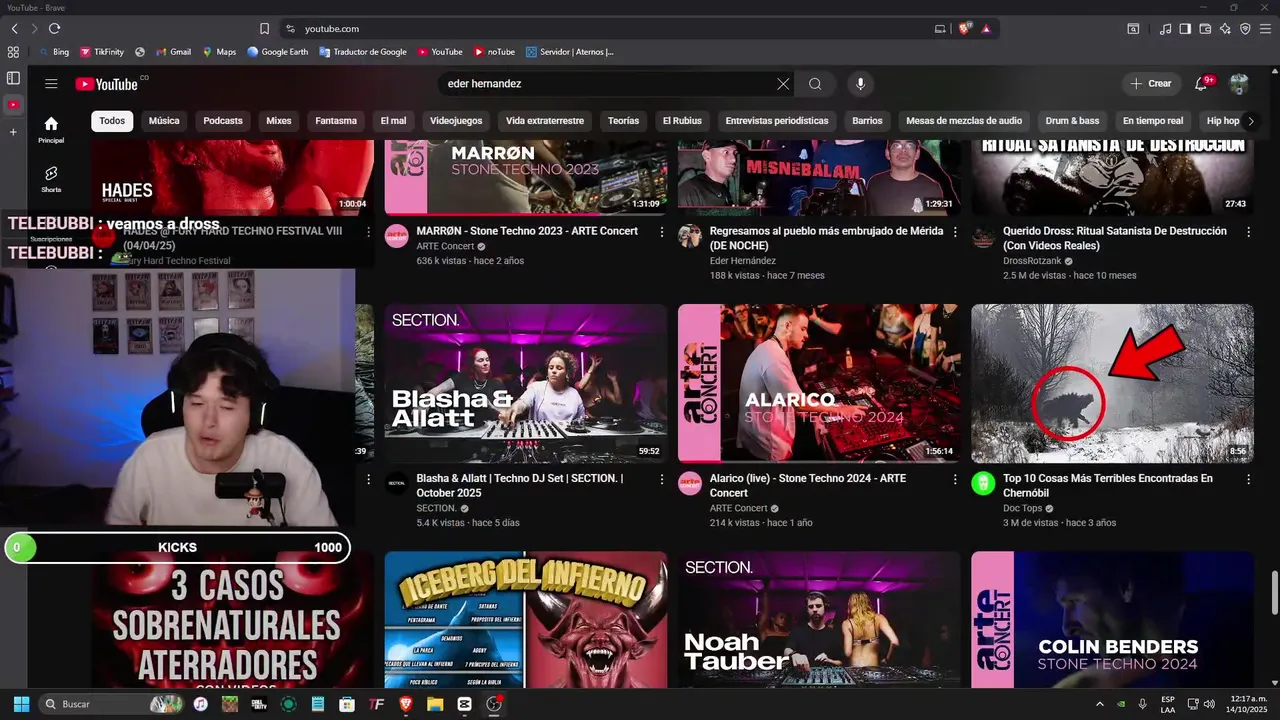Open the account avatar menu
Image resolution: width=1280 pixels, height=720 pixels.
pyautogui.click(x=1239, y=84)
